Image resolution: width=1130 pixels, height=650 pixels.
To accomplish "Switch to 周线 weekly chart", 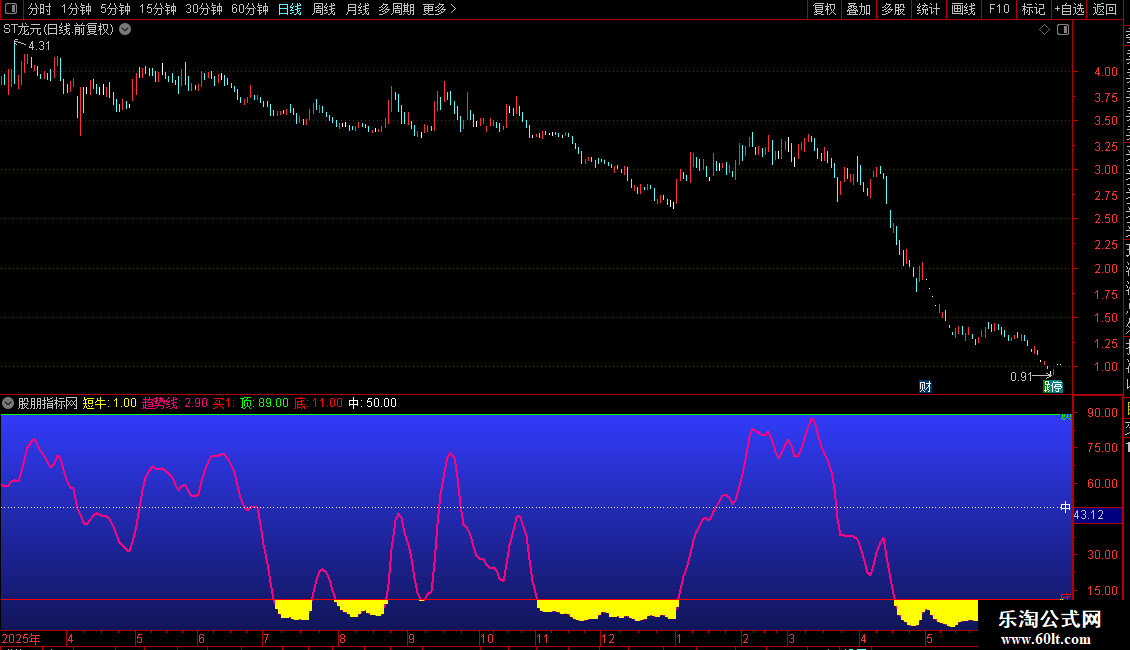I will (x=324, y=9).
